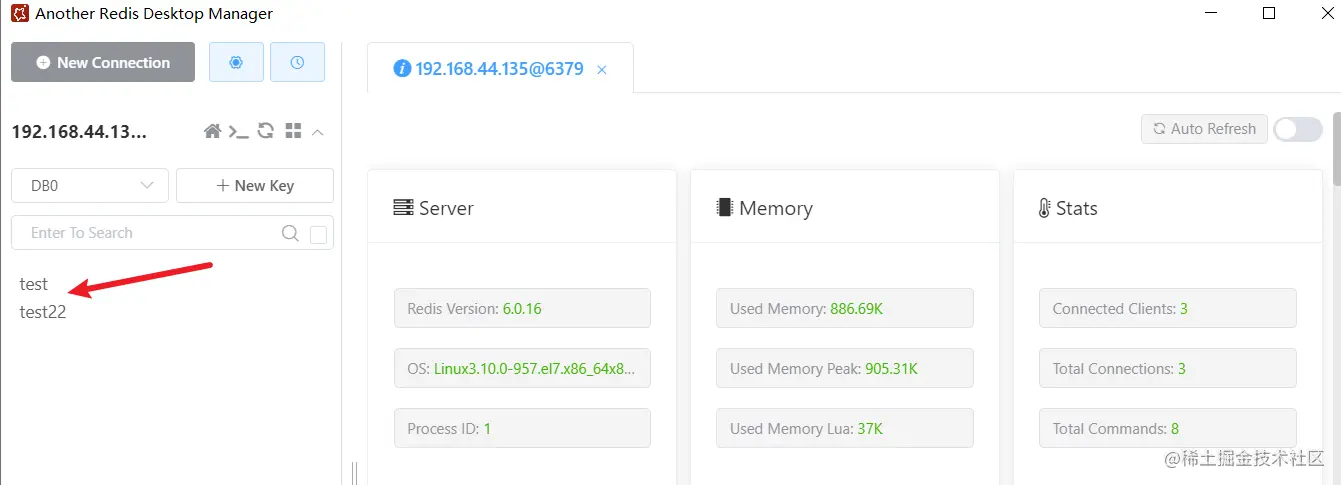
Task: Click the OS: Linux3.10.0 field
Action: pyautogui.click(x=522, y=368)
